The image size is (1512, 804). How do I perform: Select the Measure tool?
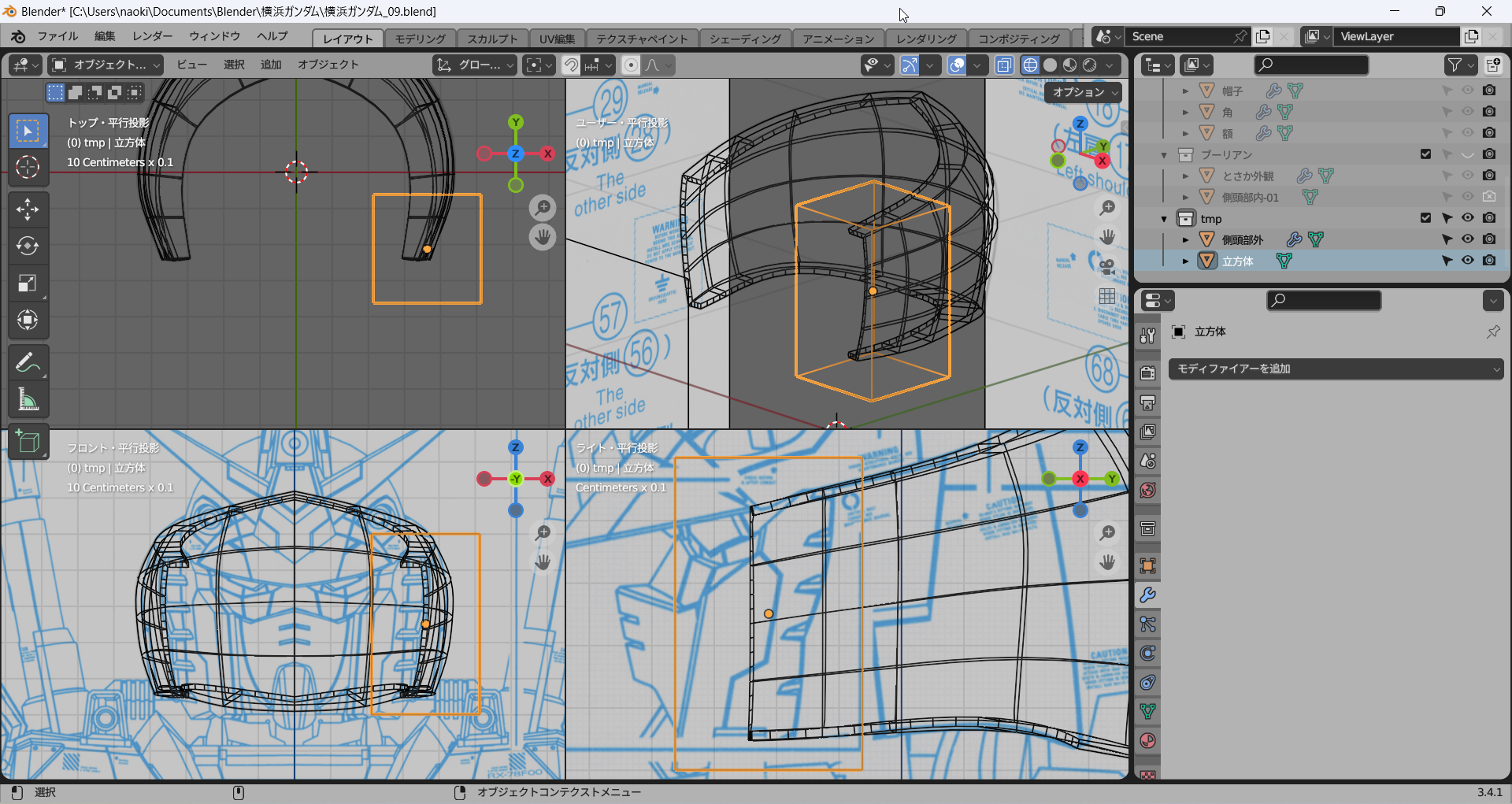pyautogui.click(x=28, y=400)
